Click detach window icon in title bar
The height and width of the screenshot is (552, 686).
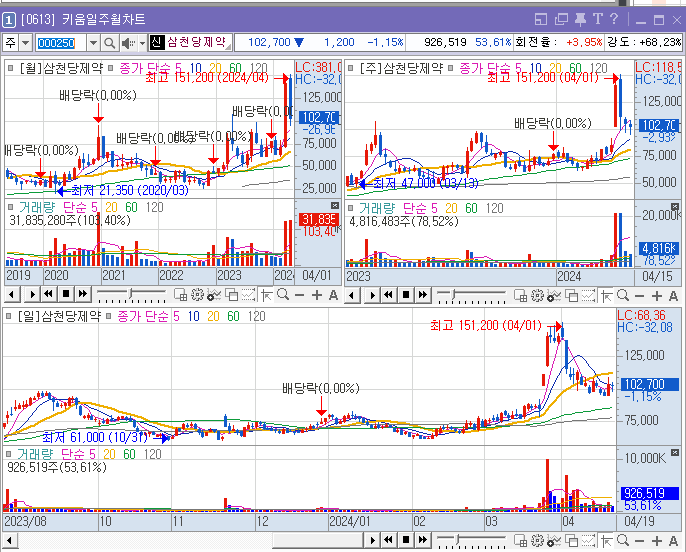(x=561, y=19)
